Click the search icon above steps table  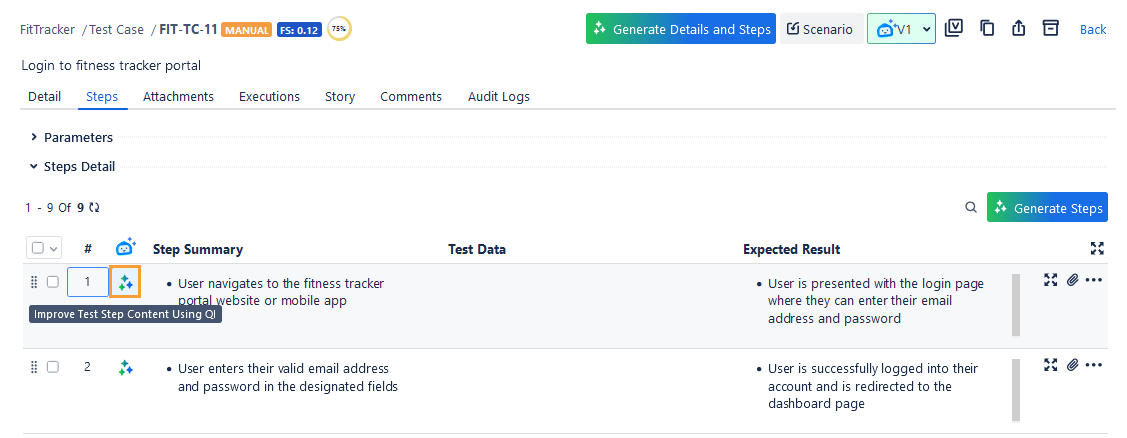970,208
